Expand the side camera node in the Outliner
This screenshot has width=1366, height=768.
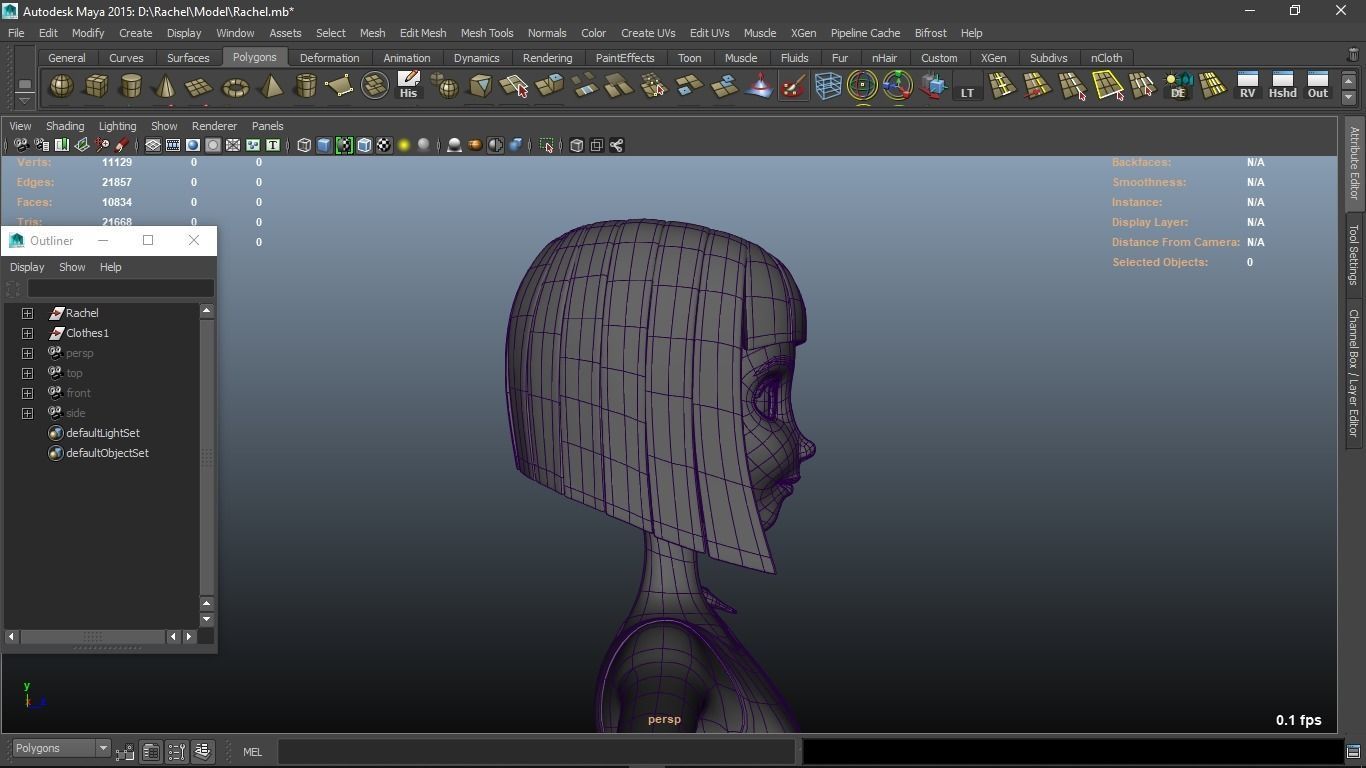point(28,413)
